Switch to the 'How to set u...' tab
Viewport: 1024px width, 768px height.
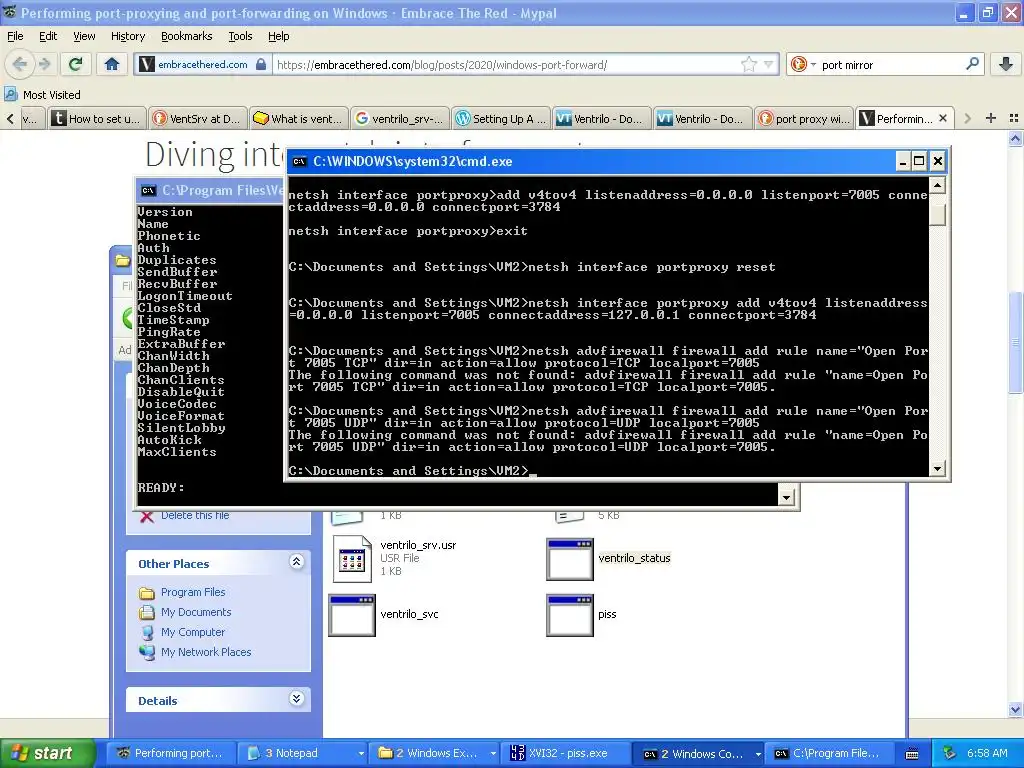97,118
